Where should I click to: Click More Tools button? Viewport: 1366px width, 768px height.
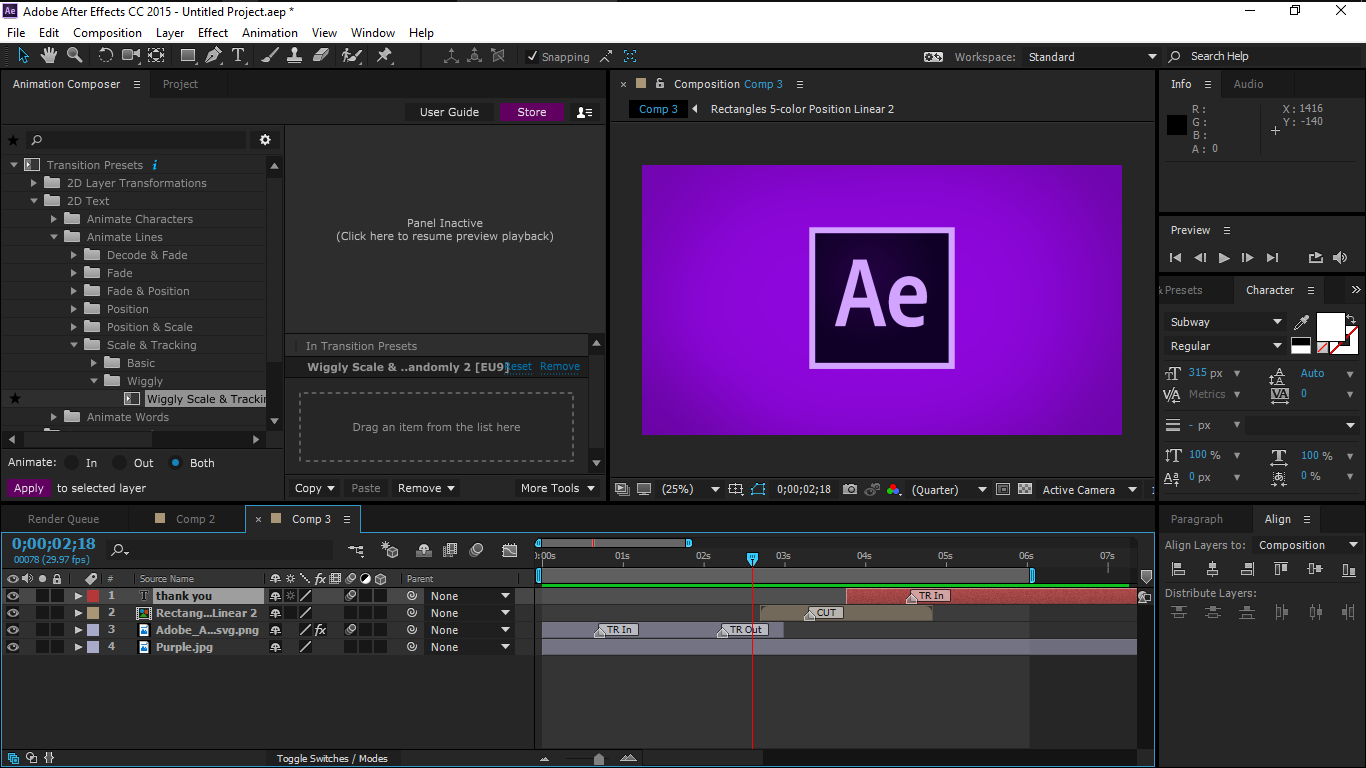(x=558, y=488)
